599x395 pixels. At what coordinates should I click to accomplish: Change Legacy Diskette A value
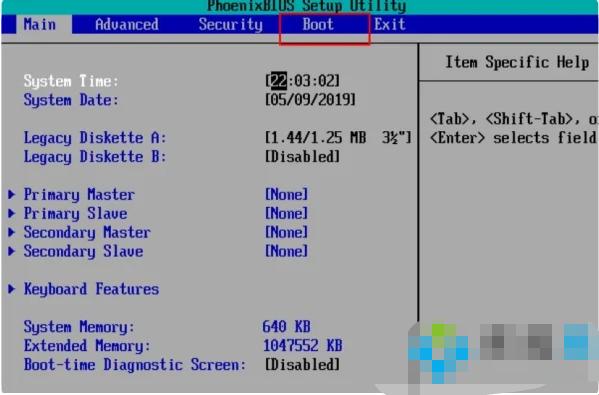pyautogui.click(x=338, y=138)
